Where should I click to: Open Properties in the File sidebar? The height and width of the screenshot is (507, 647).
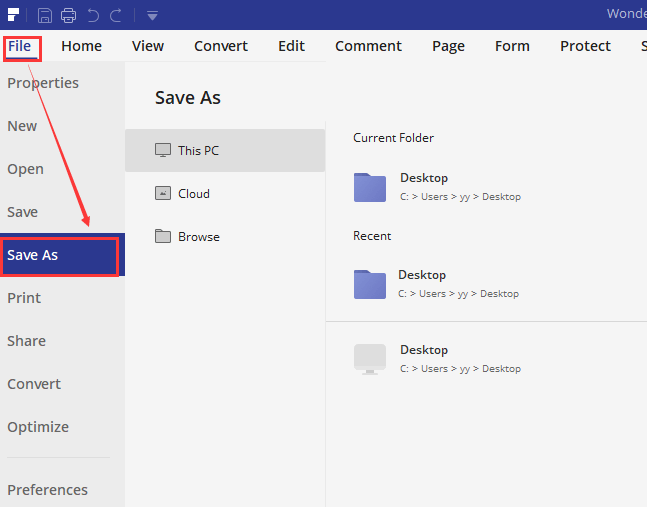point(43,83)
